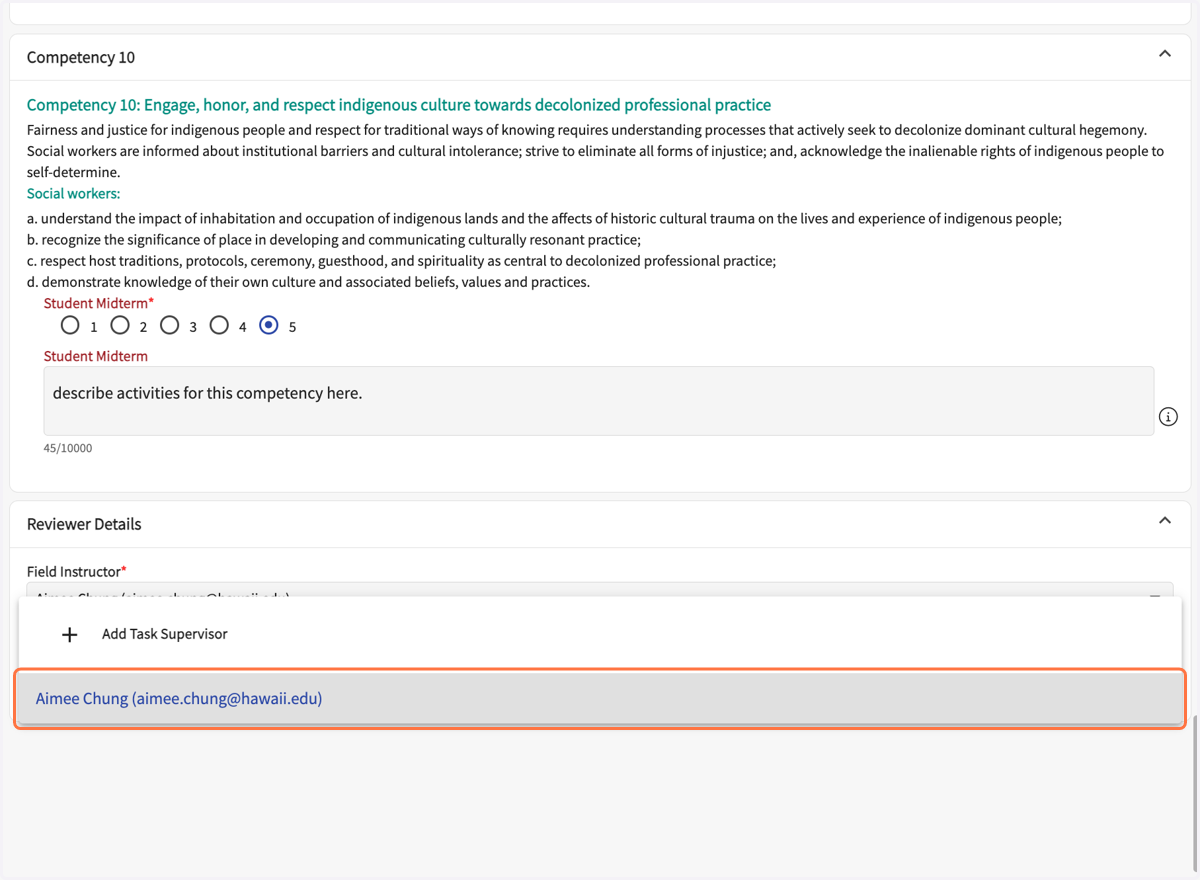Click the info icon beside the midterm text box

[x=1168, y=417]
